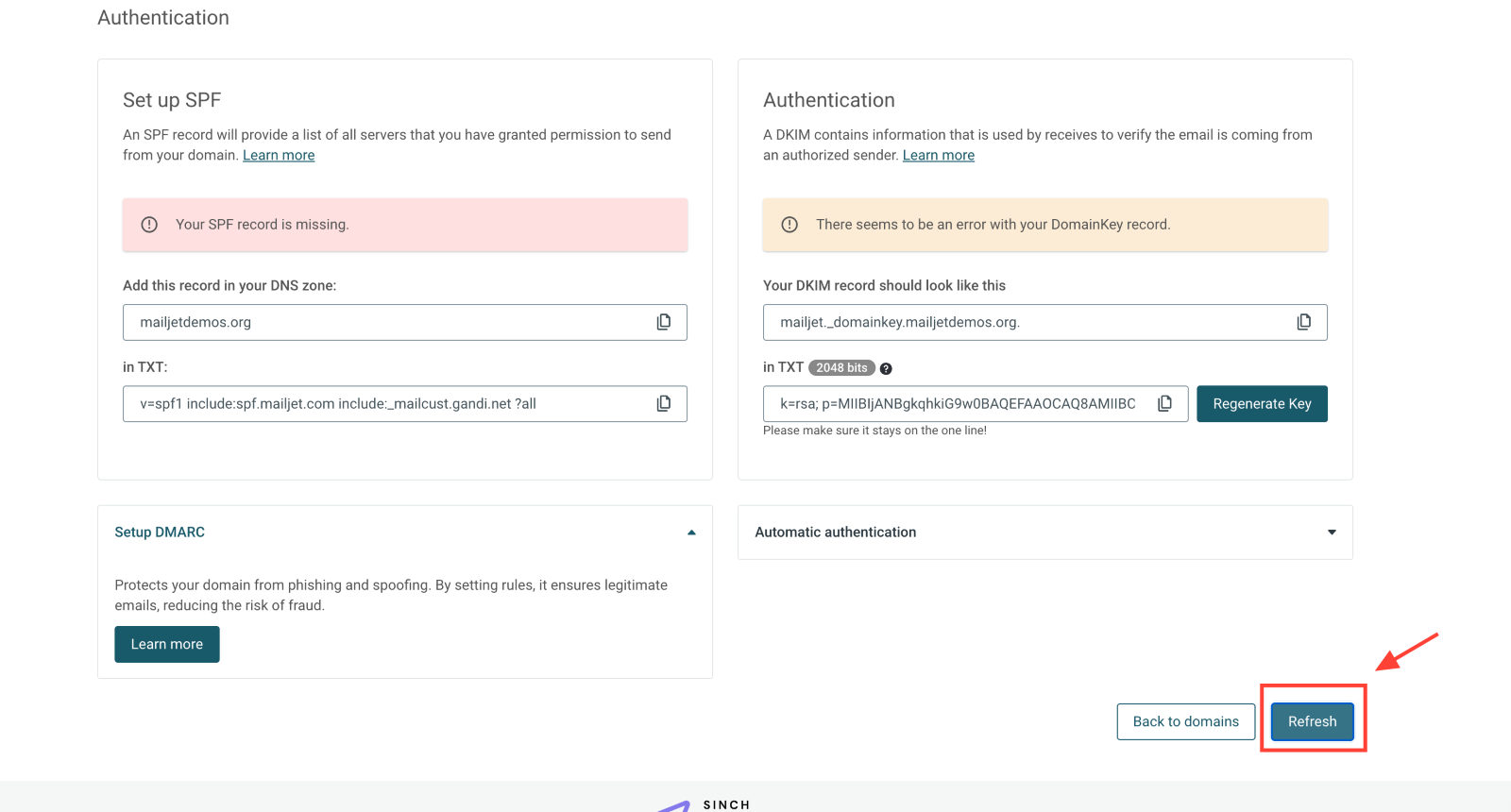The height and width of the screenshot is (812, 1511).
Task: Open Learn more link under Set up SPF
Action: 279,155
